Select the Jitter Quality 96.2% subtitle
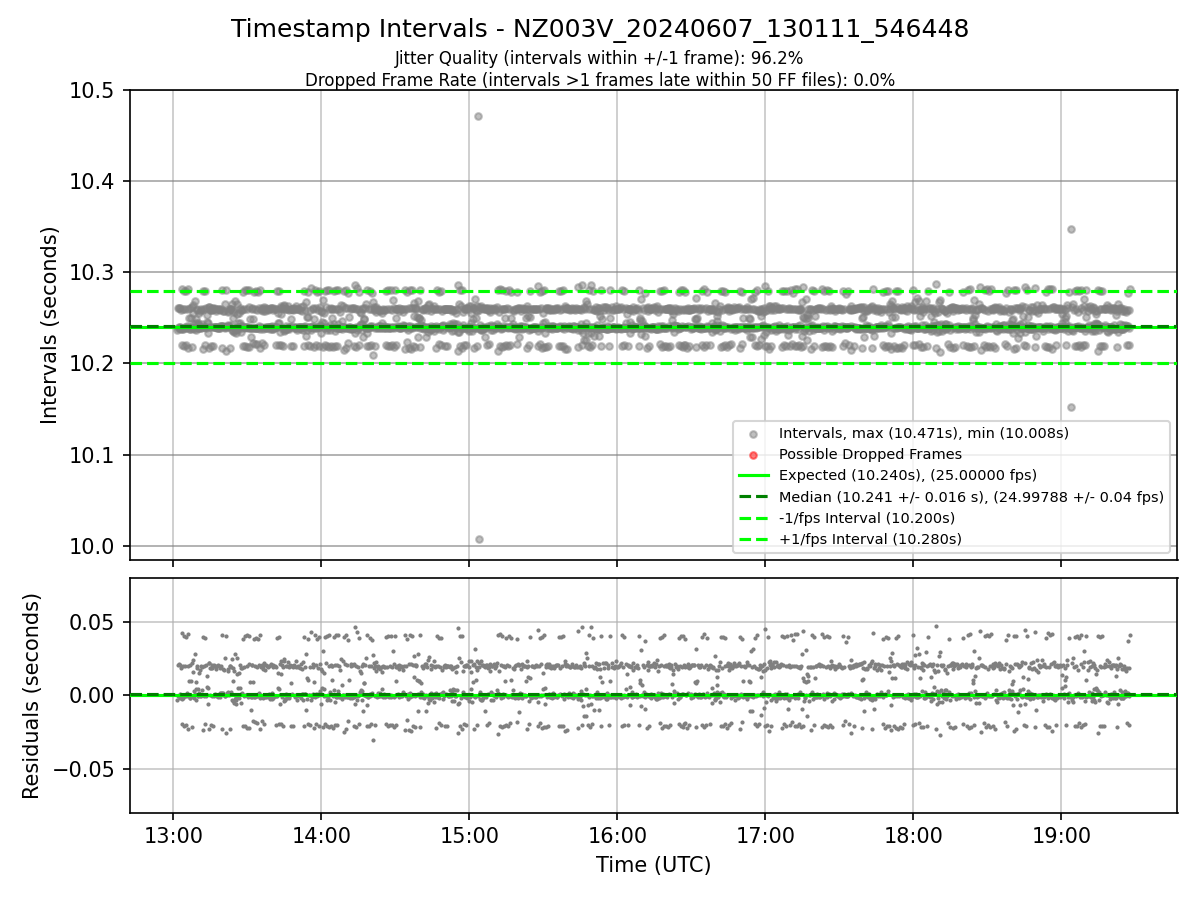The width and height of the screenshot is (1200, 900). pos(599,58)
